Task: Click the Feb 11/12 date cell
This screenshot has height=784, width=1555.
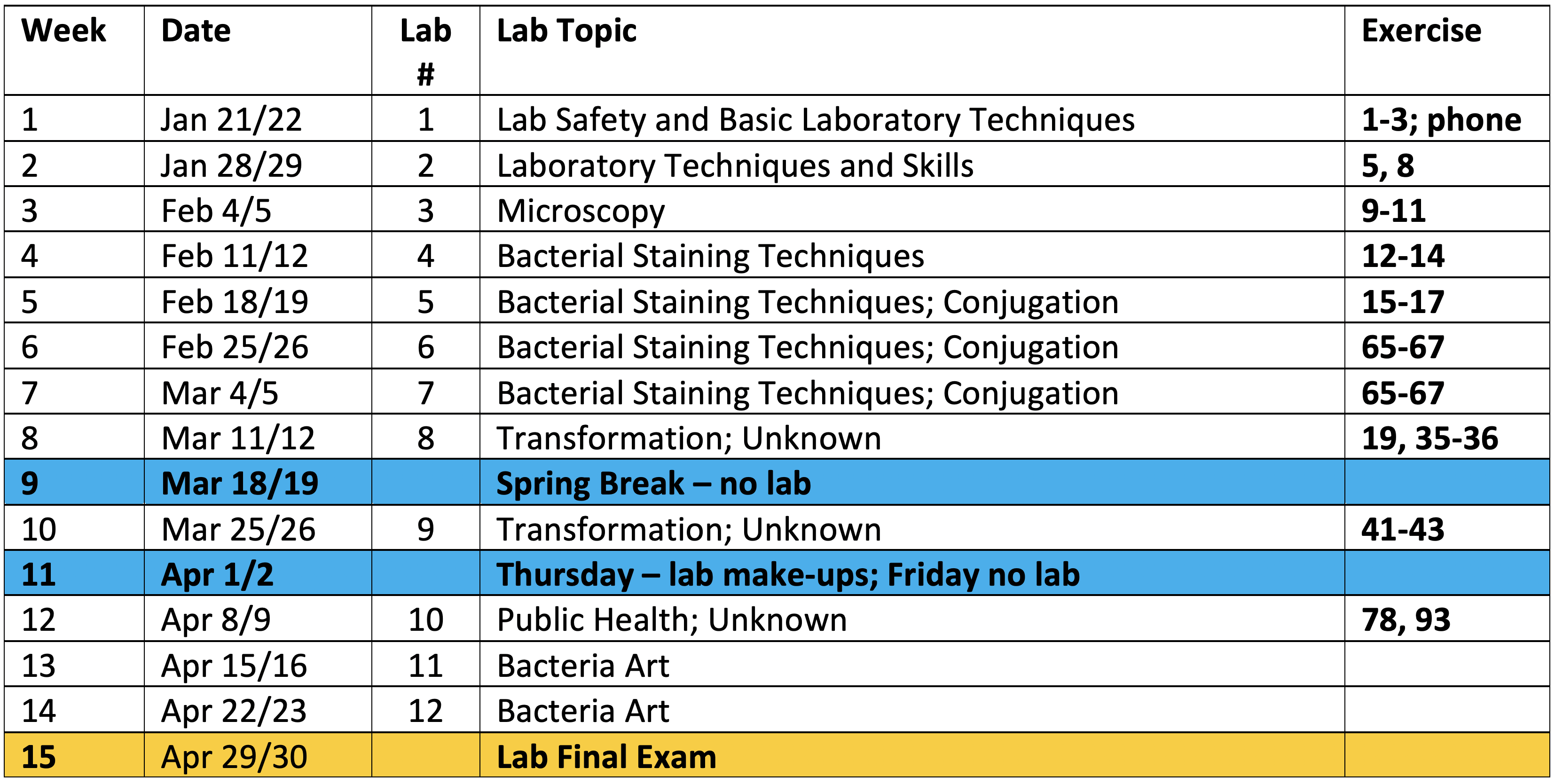Action: point(258,255)
